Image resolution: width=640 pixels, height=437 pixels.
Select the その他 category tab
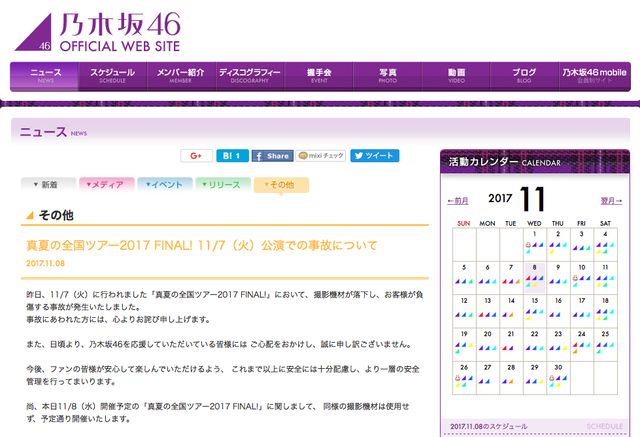pyautogui.click(x=281, y=185)
